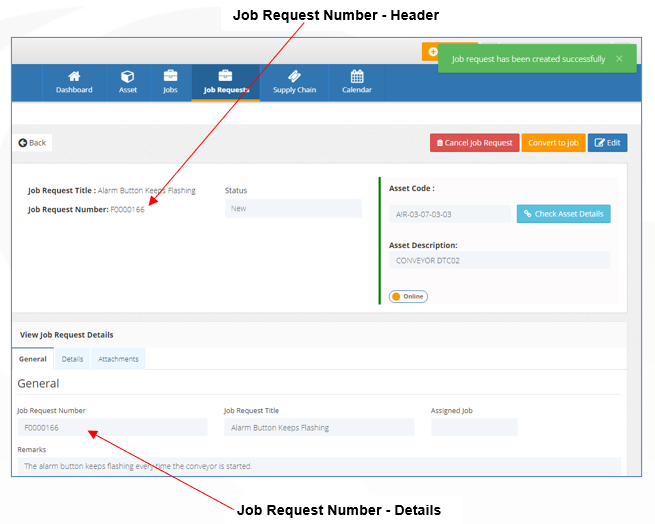Open the Supply Chain ticket icon
Screen dimensions: 655x524
tap(294, 76)
